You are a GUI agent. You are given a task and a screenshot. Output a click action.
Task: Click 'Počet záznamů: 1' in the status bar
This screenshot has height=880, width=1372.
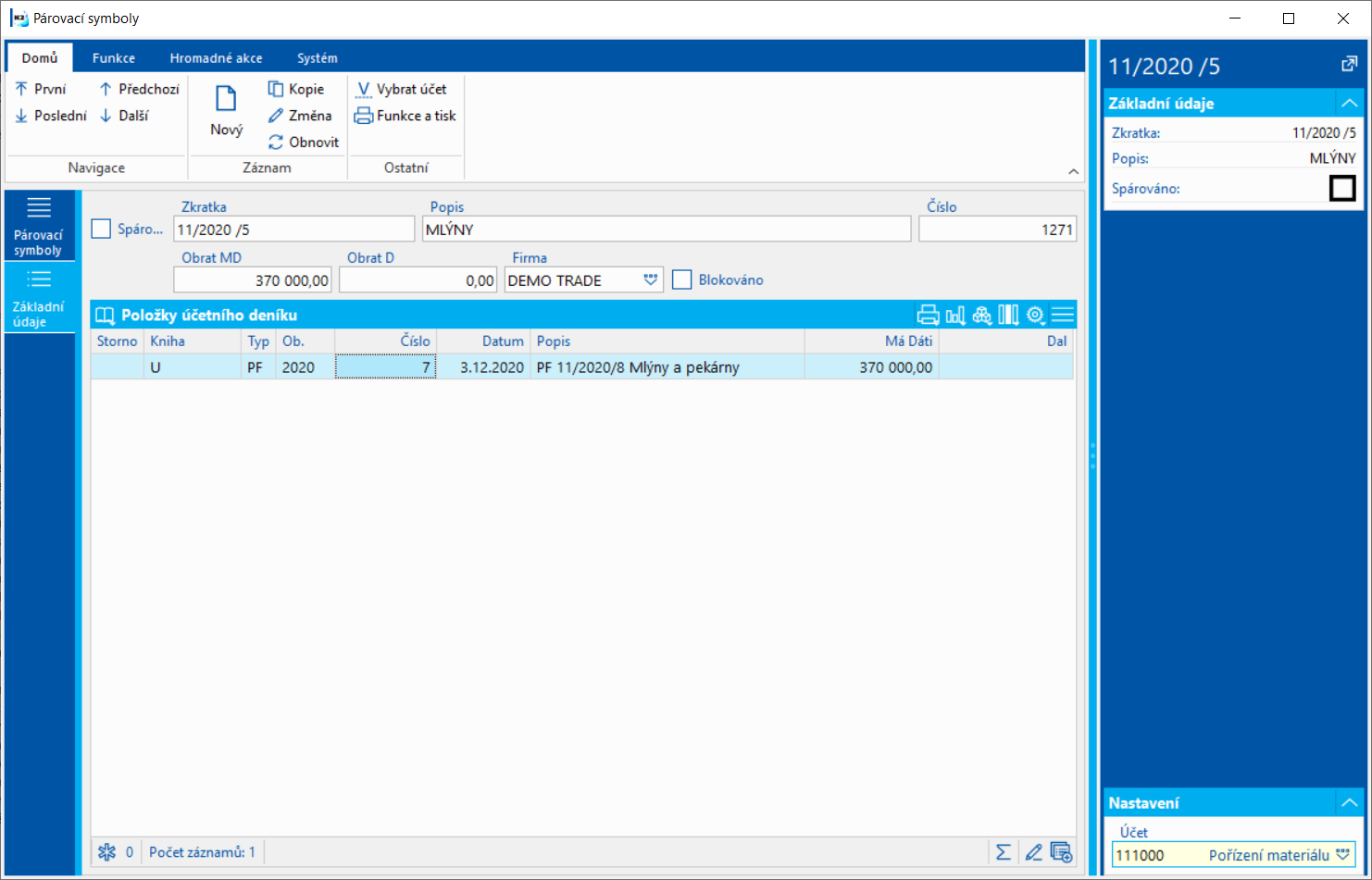(202, 852)
